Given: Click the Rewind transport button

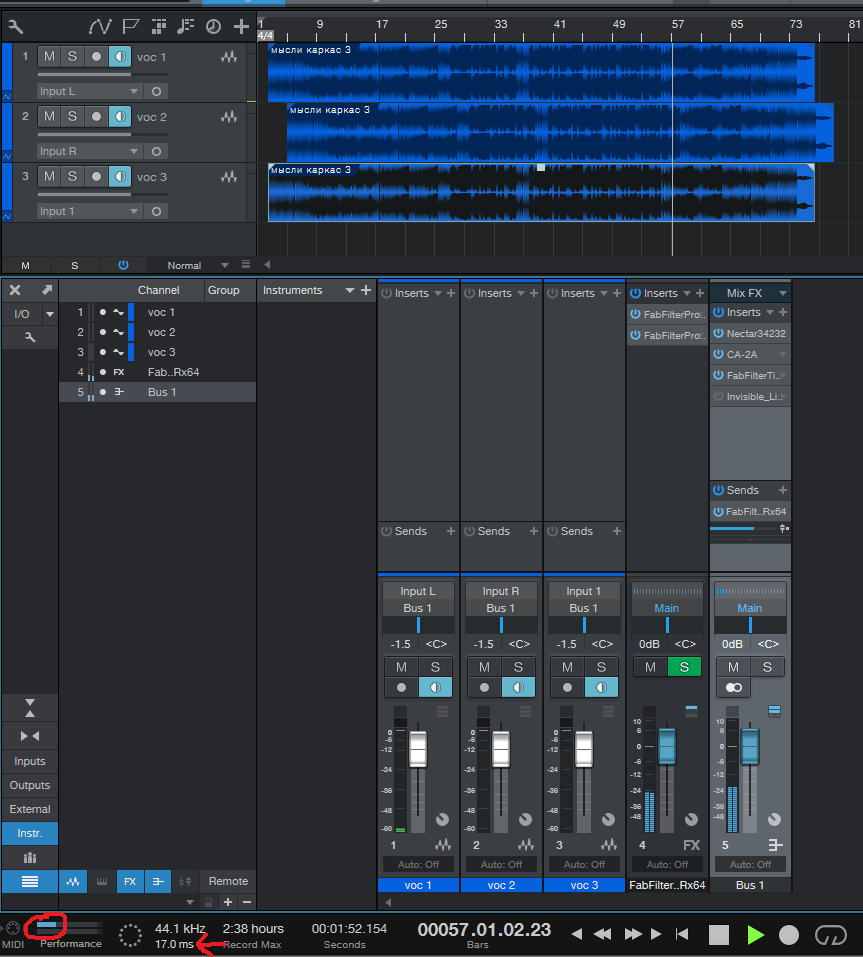Looking at the screenshot, I should [x=602, y=935].
